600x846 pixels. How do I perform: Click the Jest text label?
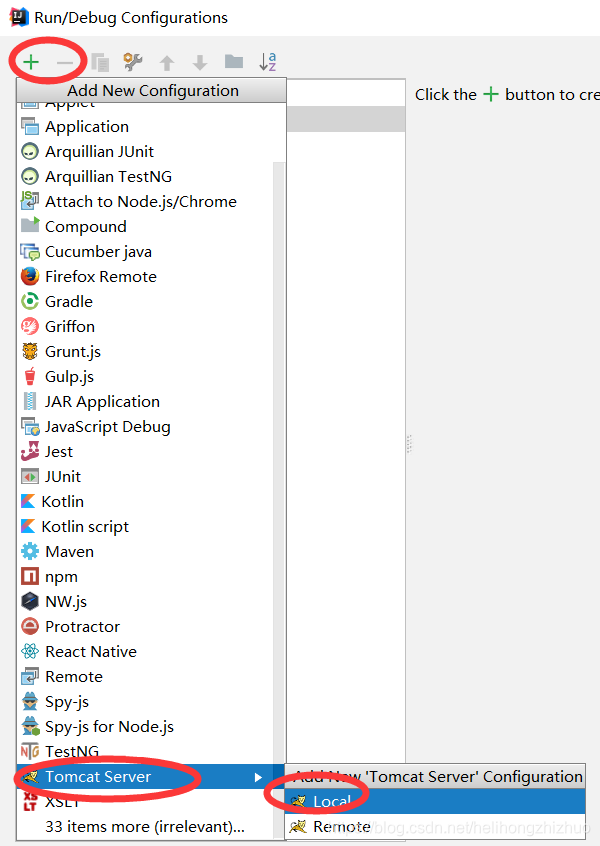point(59,451)
